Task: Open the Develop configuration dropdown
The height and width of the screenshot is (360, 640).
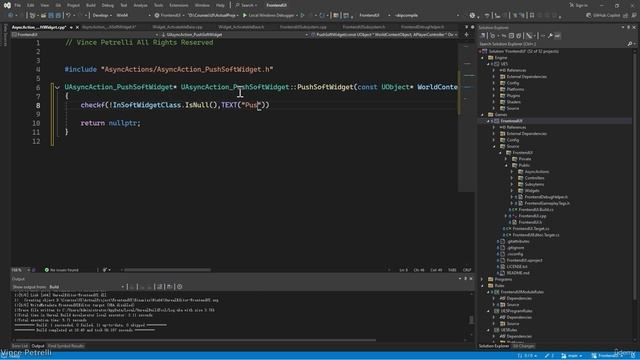Action: pos(102,15)
